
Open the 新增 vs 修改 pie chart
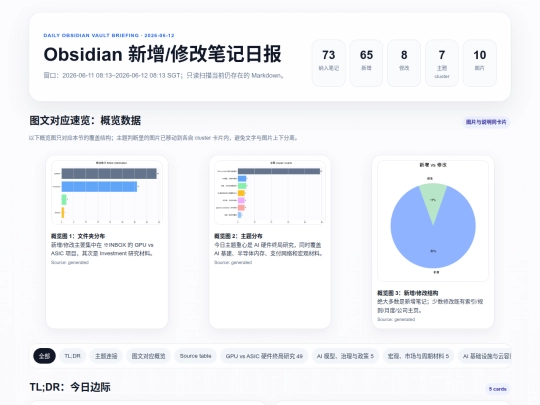coord(433,220)
